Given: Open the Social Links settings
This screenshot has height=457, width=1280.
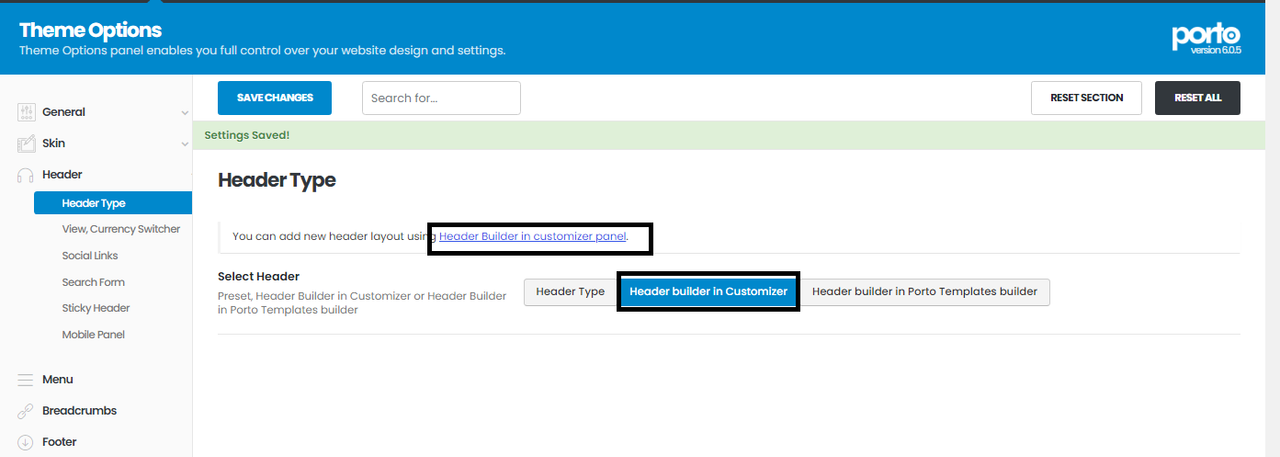Looking at the screenshot, I should pyautogui.click(x=90, y=256).
